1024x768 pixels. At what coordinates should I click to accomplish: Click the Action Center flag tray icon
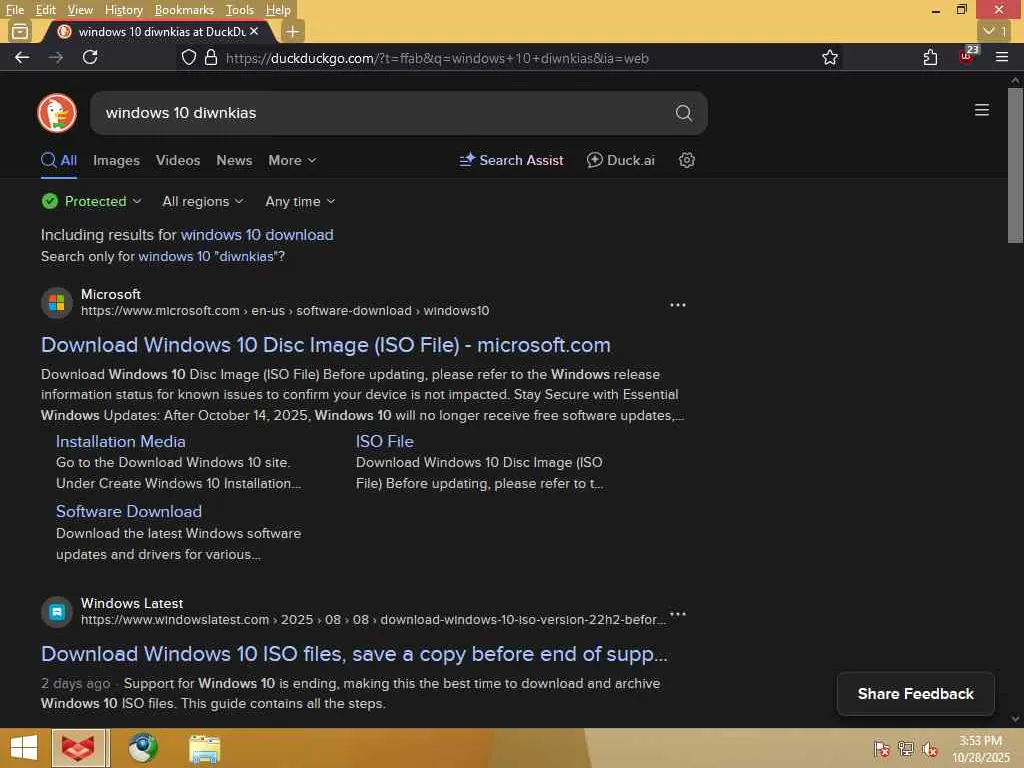click(x=882, y=749)
